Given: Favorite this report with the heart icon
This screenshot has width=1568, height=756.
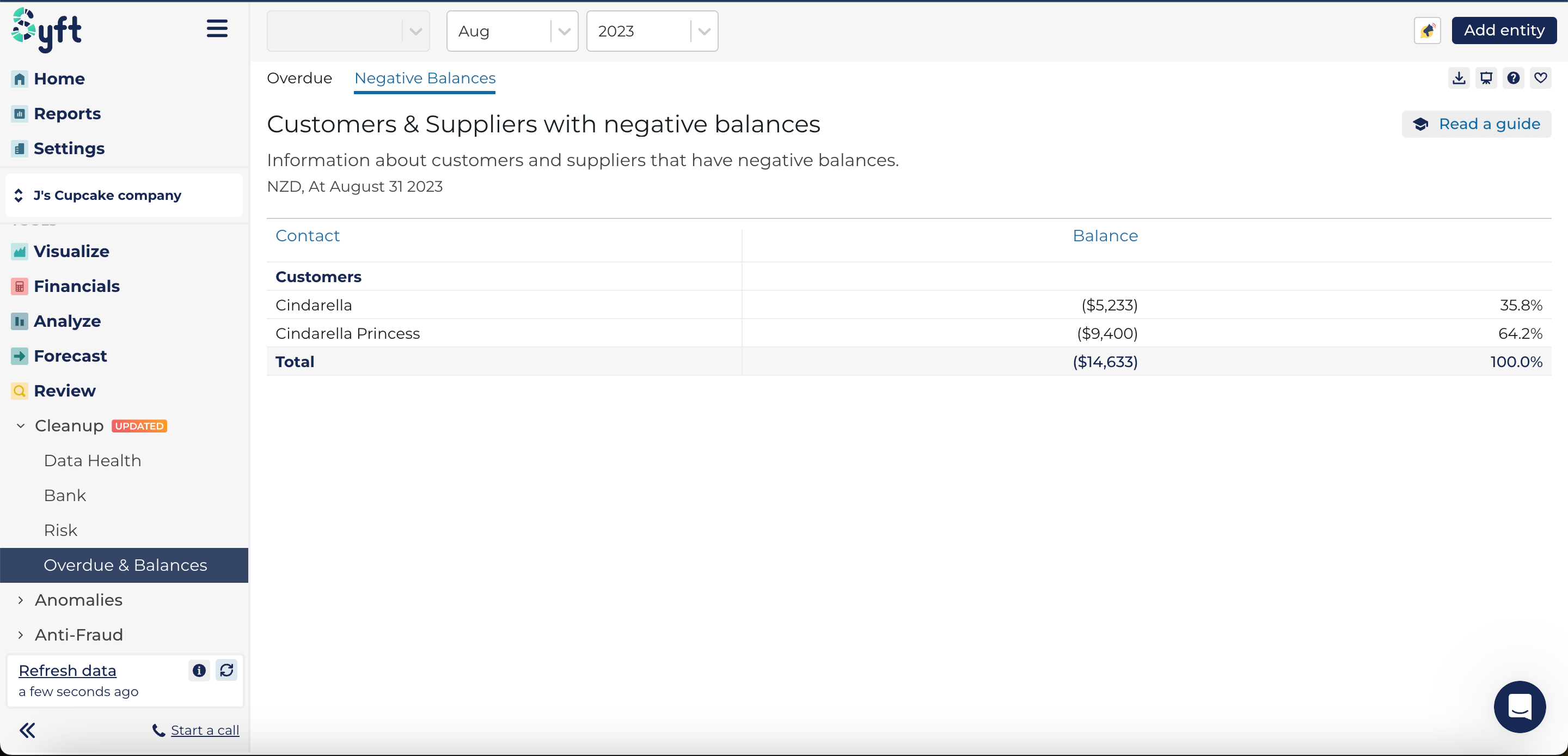Looking at the screenshot, I should pos(1540,78).
